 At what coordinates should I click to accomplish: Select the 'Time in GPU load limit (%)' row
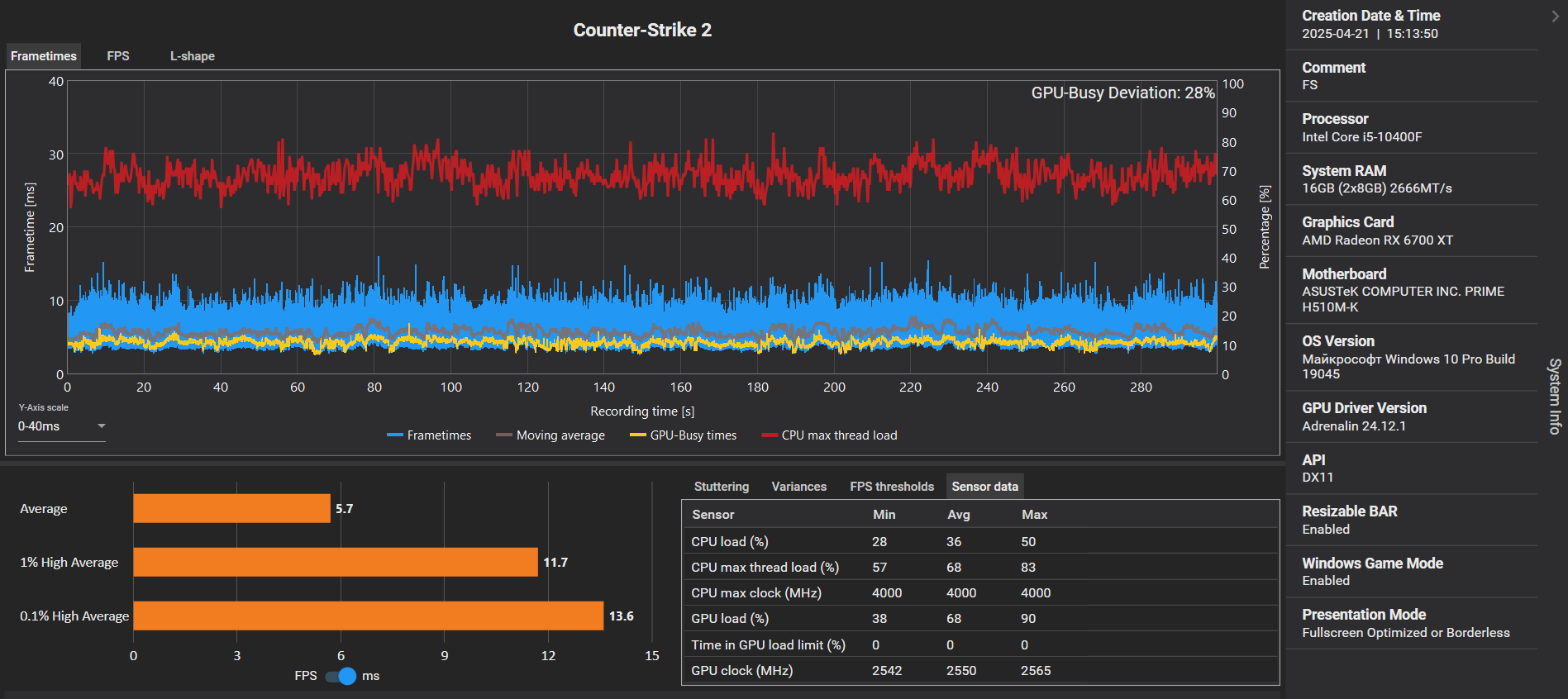coord(980,644)
